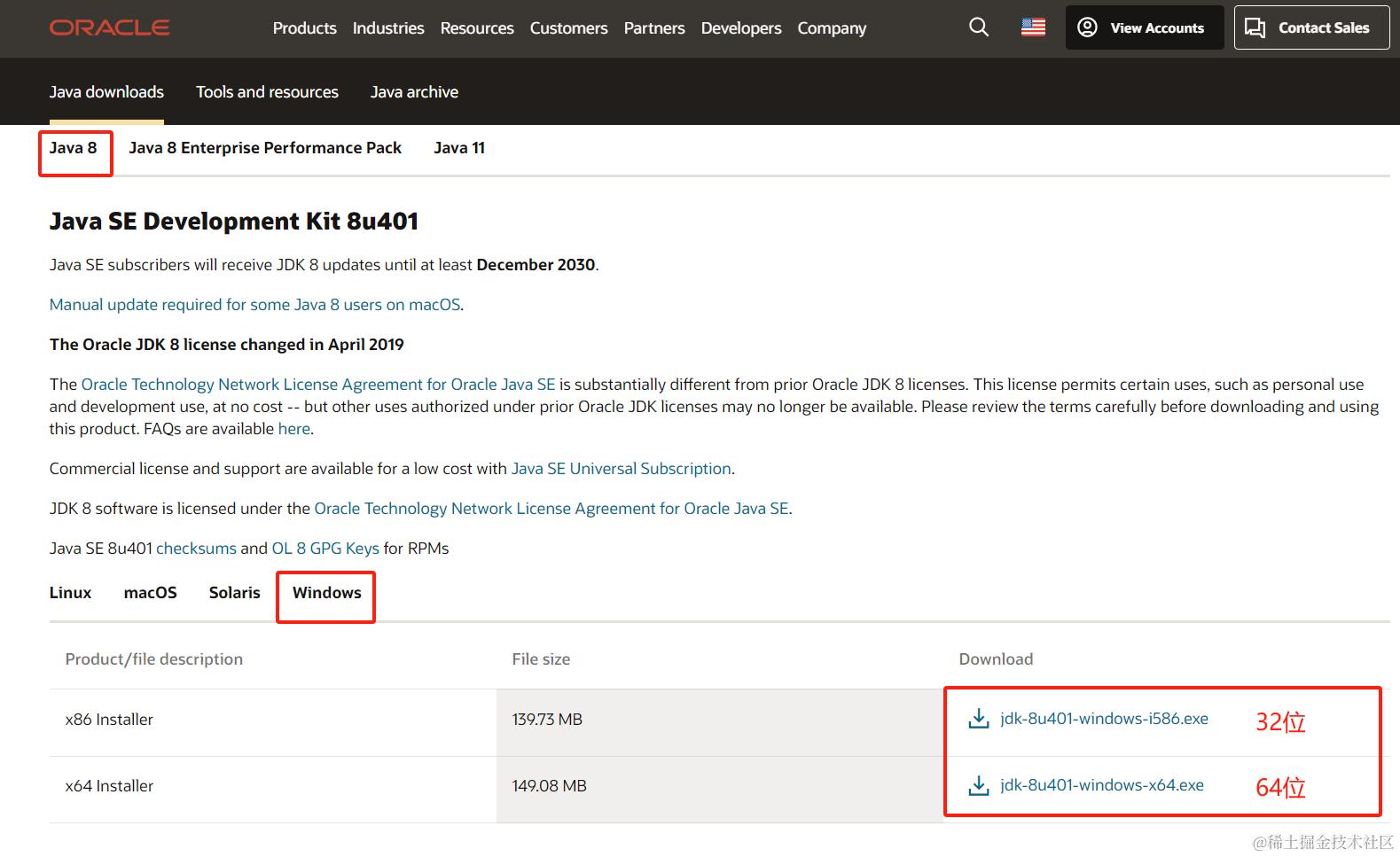Image resolution: width=1400 pixels, height=857 pixels.
Task: Expand the Industries navigation menu
Action: pyautogui.click(x=388, y=28)
